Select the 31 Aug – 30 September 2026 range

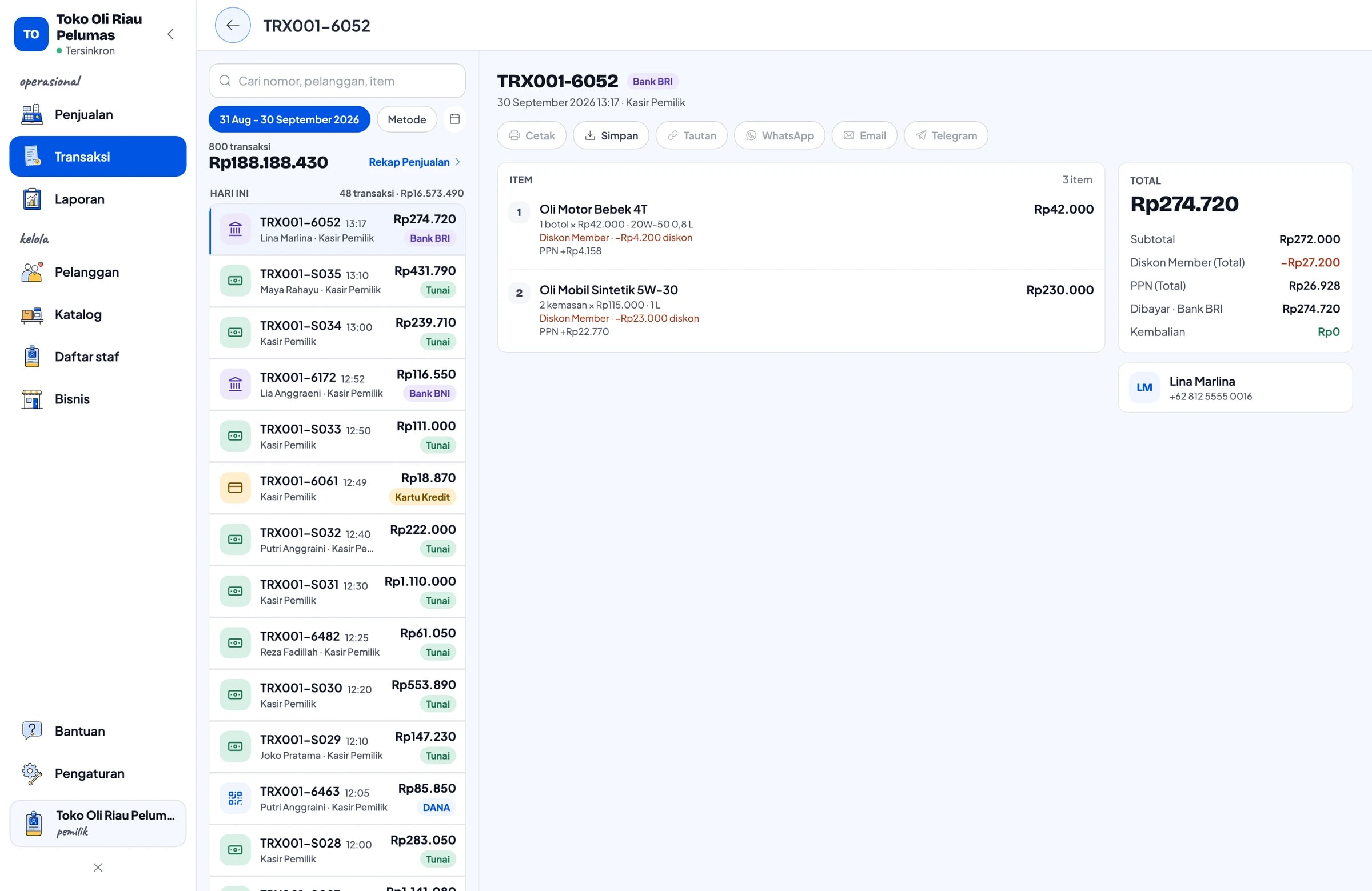pyautogui.click(x=289, y=119)
